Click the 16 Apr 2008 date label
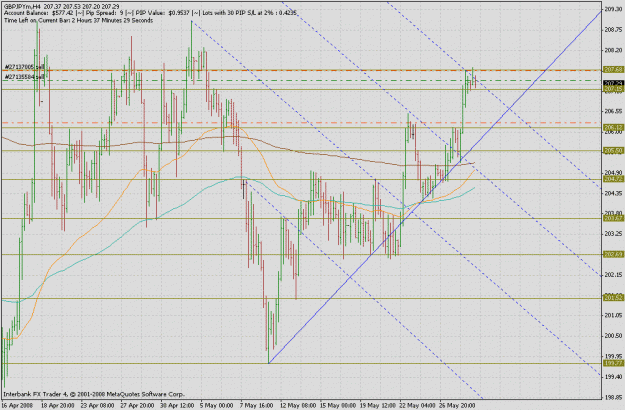 coord(16,406)
